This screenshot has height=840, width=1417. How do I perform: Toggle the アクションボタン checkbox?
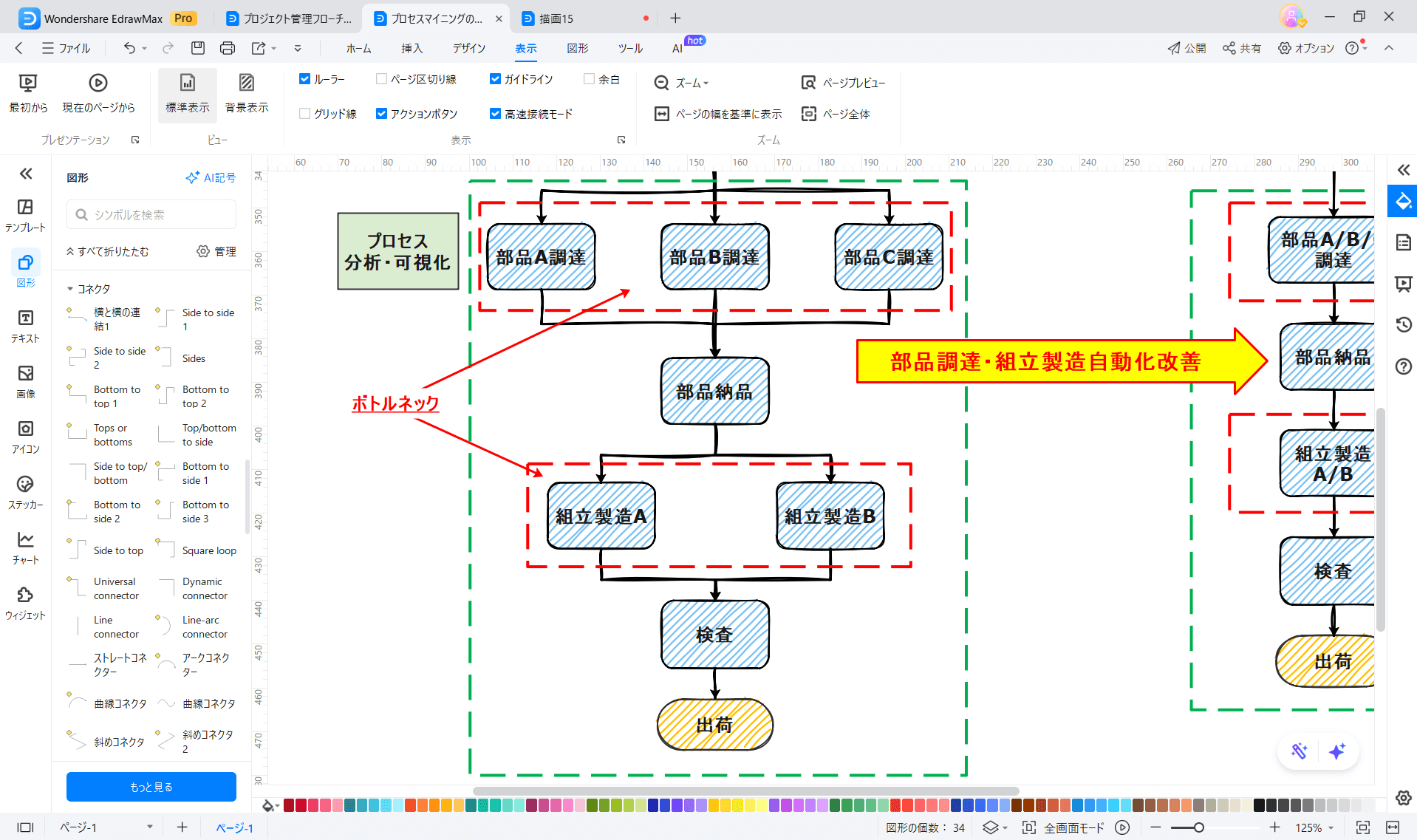(381, 114)
